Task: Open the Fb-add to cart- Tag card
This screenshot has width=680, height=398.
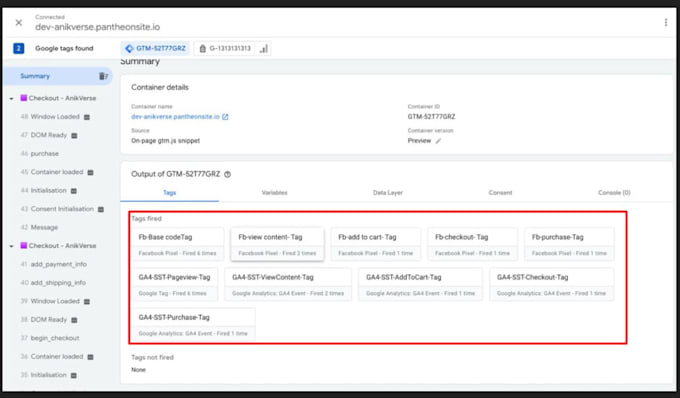Action: click(376, 244)
